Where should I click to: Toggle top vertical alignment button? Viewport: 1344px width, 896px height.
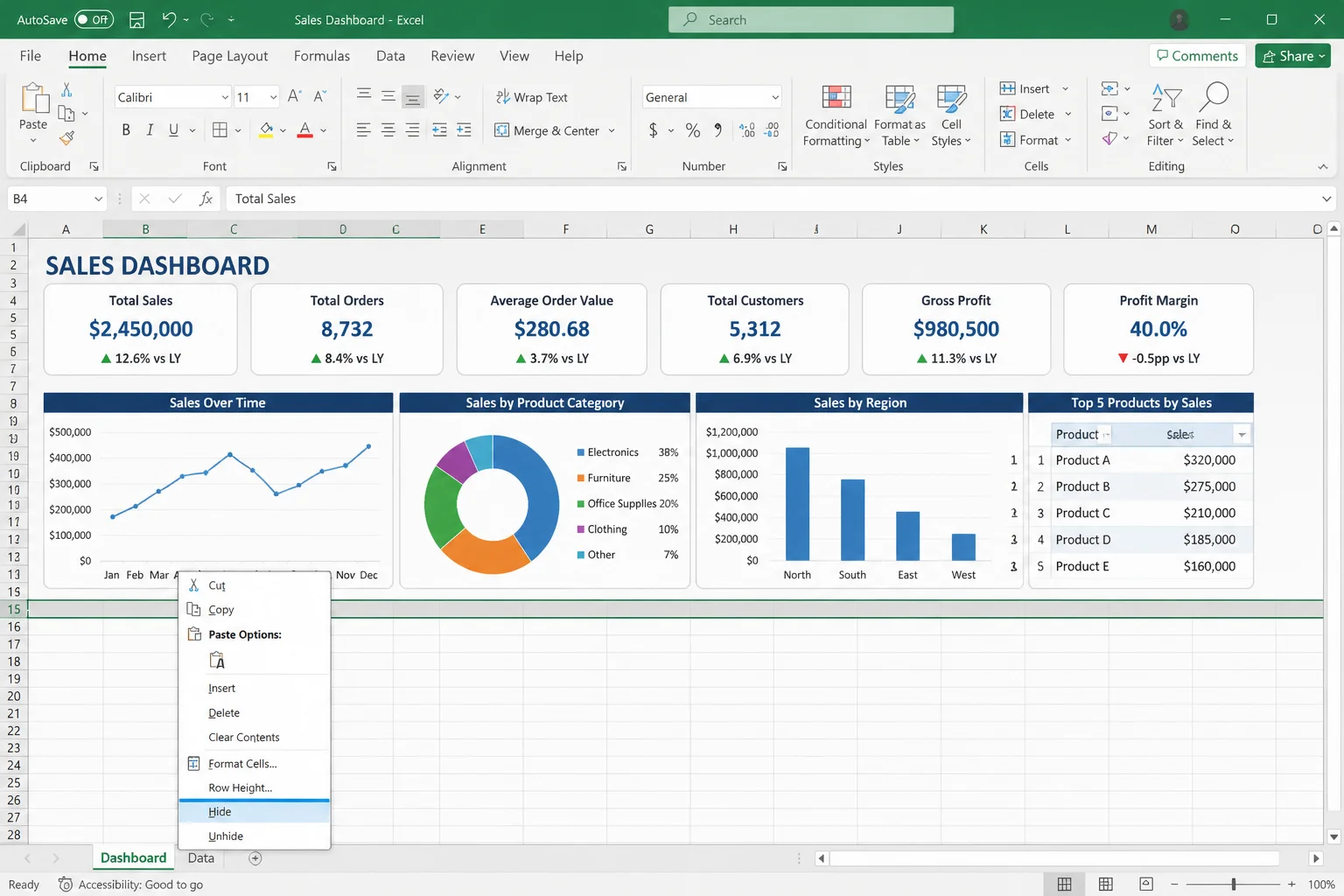[x=364, y=95]
